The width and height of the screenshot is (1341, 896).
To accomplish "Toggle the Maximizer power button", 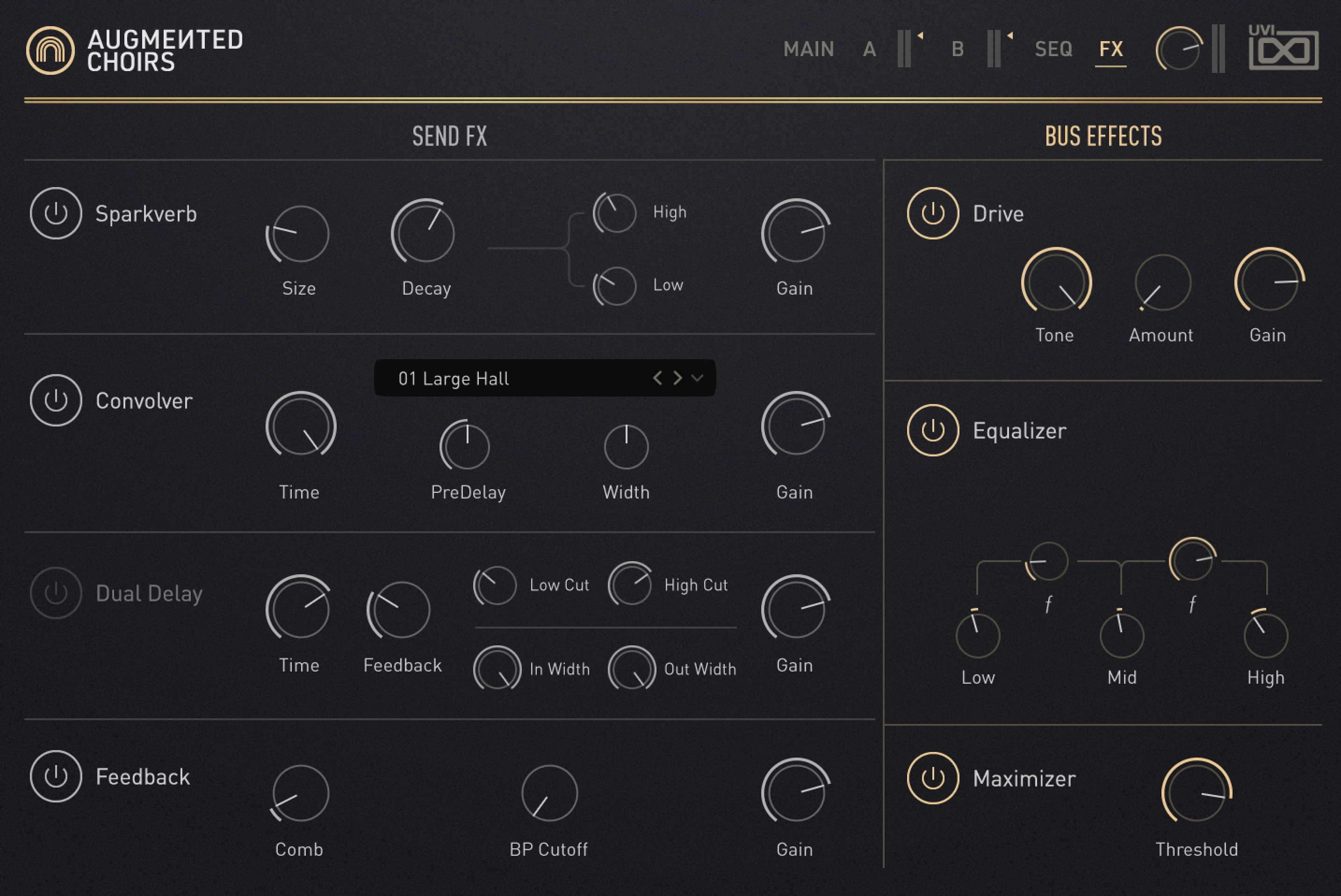I will 932,778.
